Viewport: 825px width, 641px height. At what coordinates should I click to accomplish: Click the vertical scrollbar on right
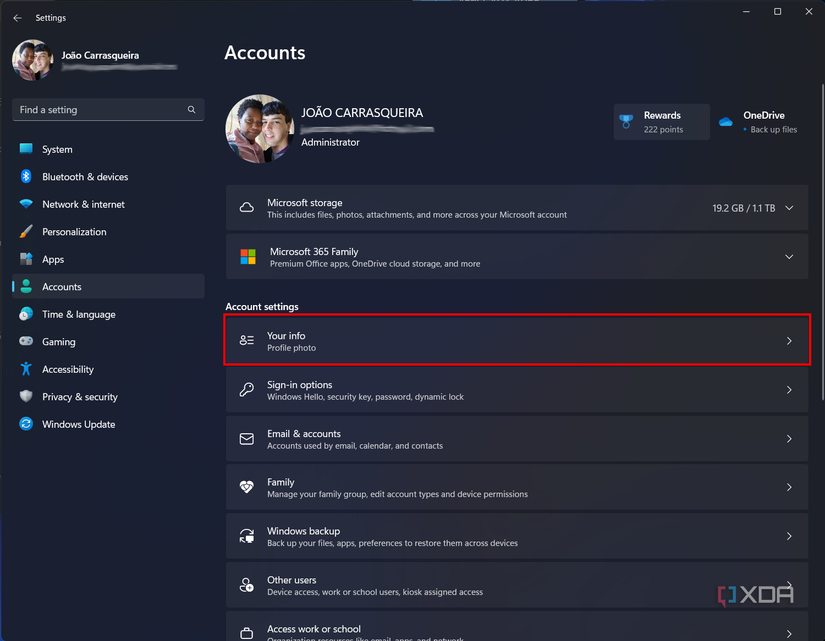click(x=822, y=242)
